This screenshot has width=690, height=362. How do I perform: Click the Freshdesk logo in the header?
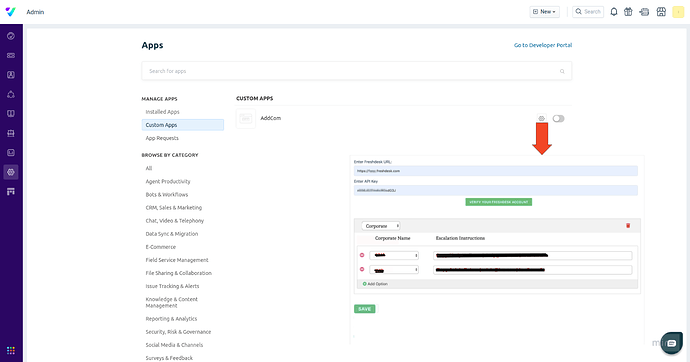click(x=11, y=12)
